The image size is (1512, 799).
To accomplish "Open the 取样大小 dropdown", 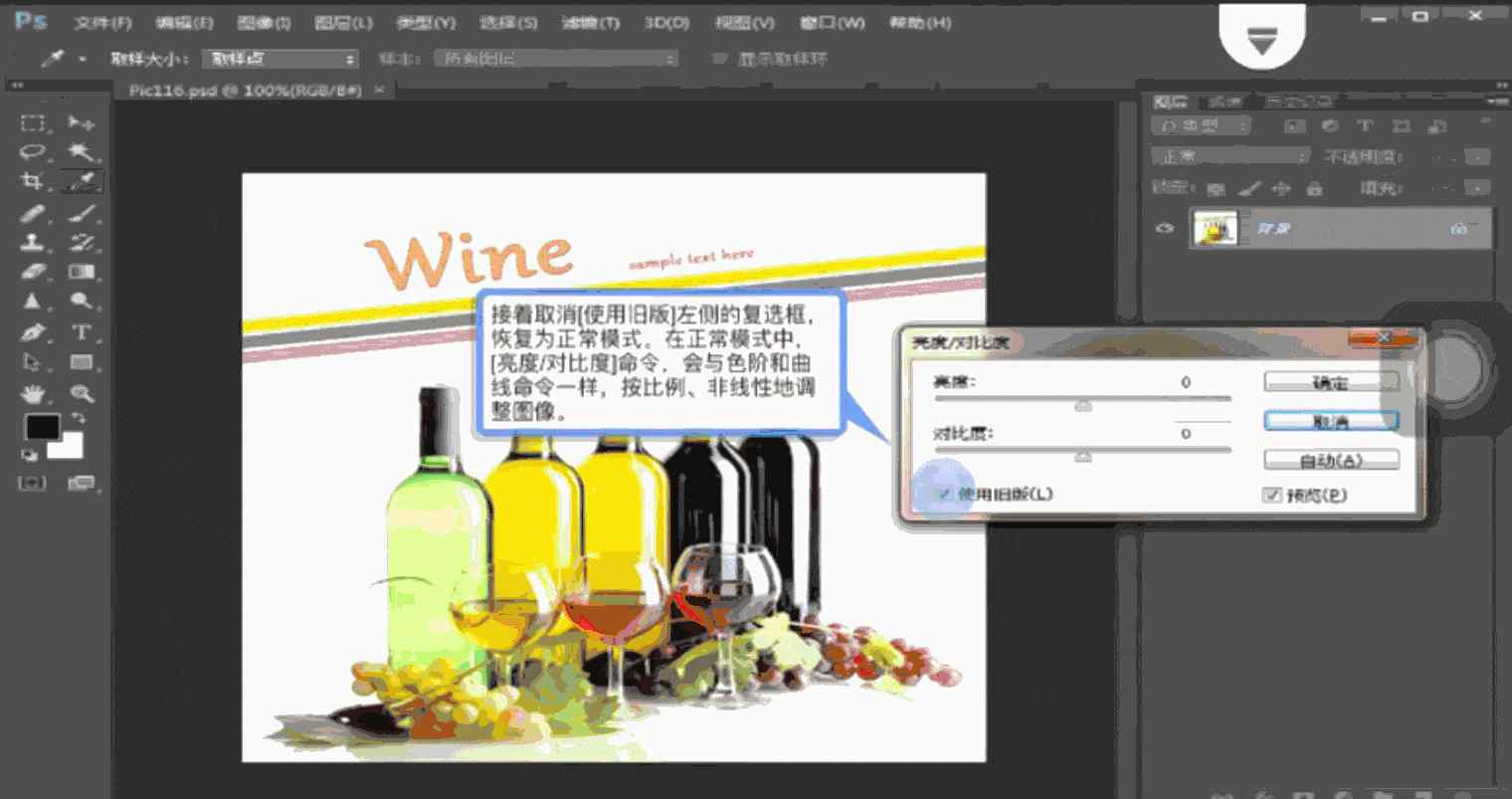I will pos(280,60).
